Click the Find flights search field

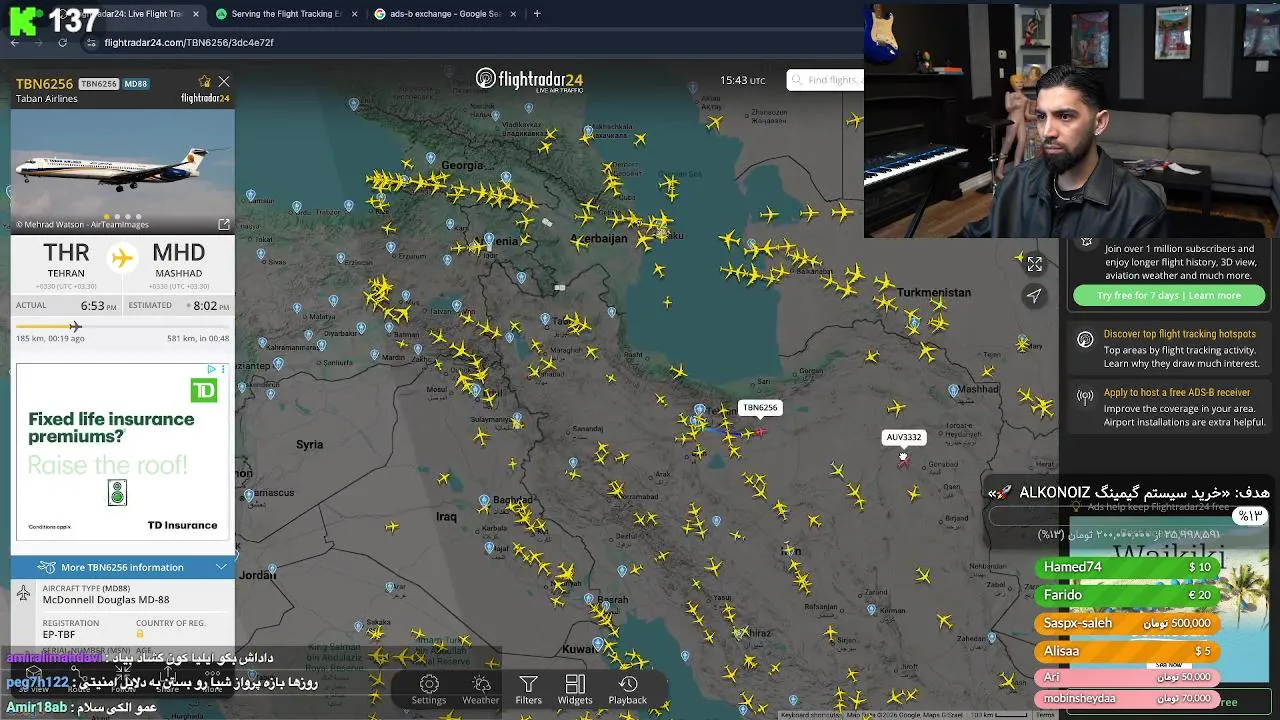click(x=826, y=80)
